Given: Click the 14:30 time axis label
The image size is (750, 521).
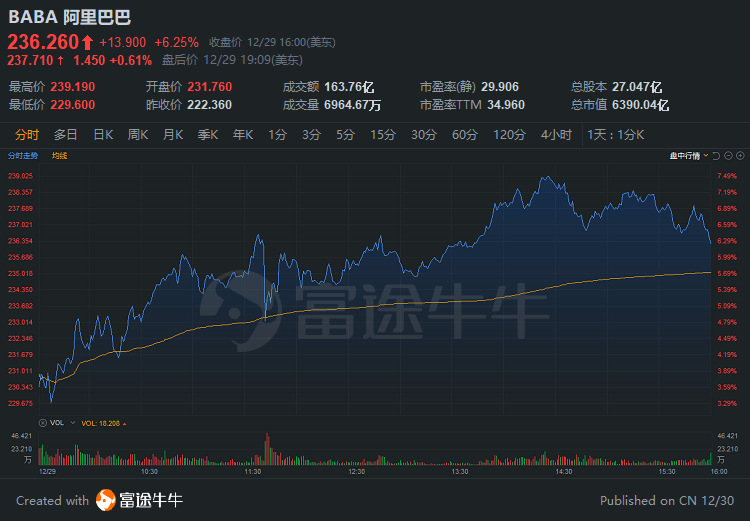Looking at the screenshot, I should [x=564, y=472].
